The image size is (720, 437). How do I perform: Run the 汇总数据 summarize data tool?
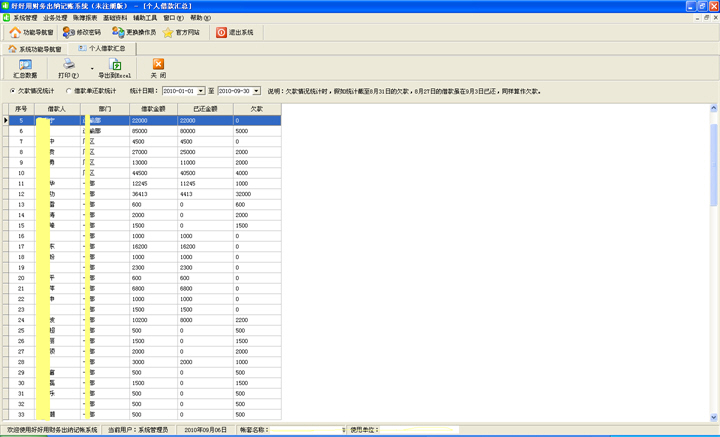click(x=25, y=68)
